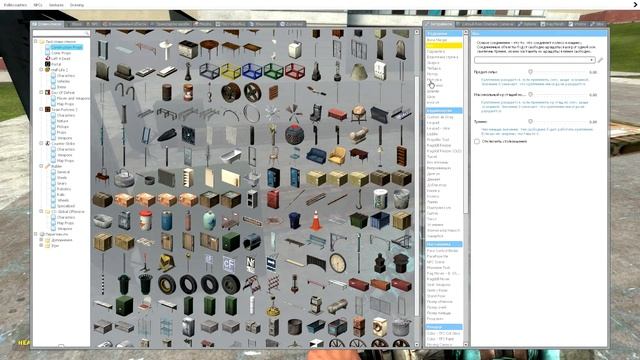
Task: Choose the Ragdoll Resizer (OLD) tool
Action: [444, 151]
